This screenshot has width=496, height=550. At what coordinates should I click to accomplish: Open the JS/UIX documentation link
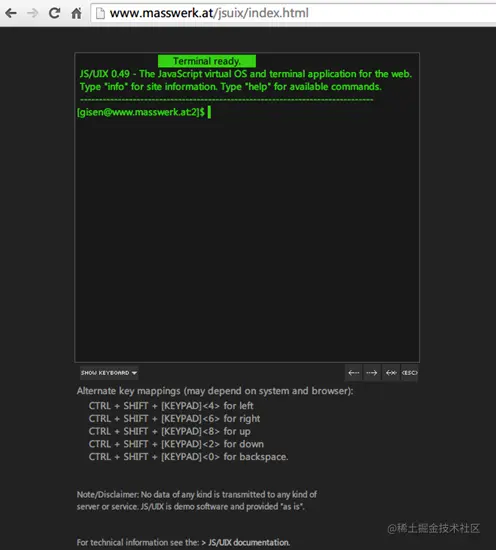pos(249,542)
